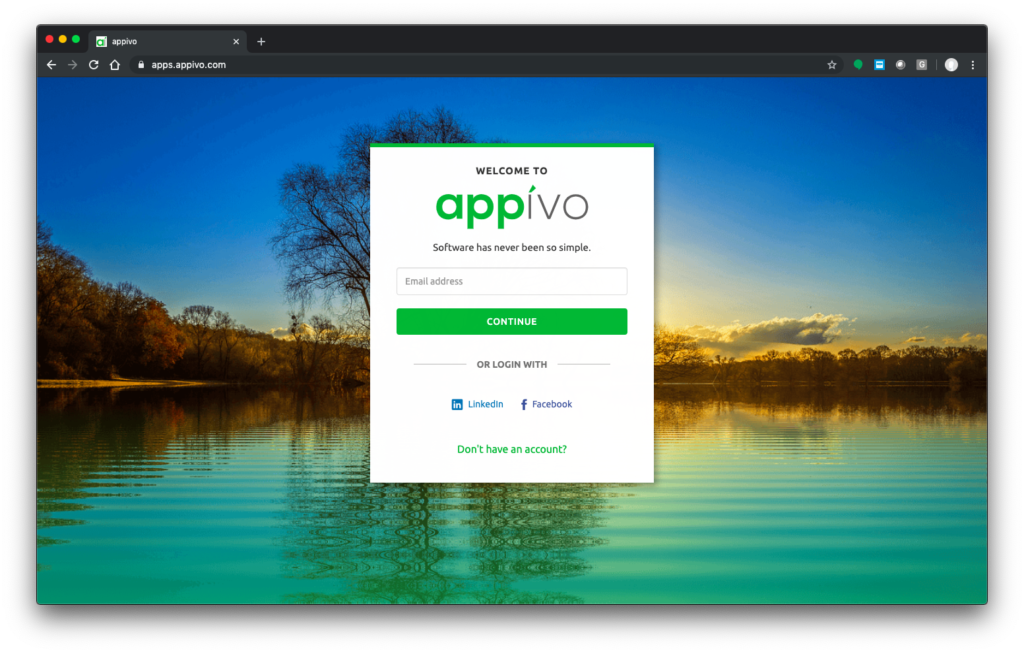Viewport: 1024px width, 653px height.
Task: Click the green CONTINUE button
Action: point(511,321)
